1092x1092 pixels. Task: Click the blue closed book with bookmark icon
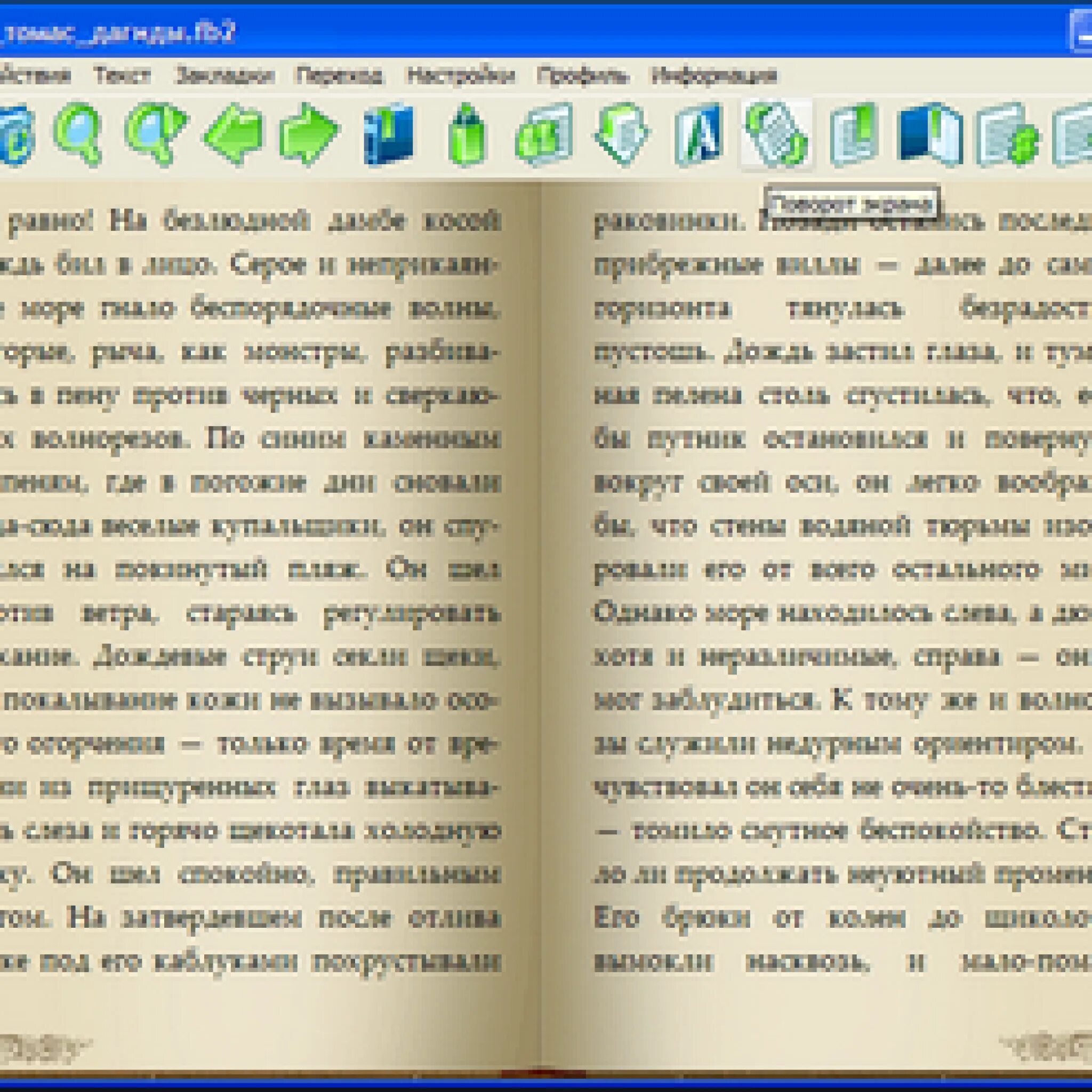(x=388, y=134)
